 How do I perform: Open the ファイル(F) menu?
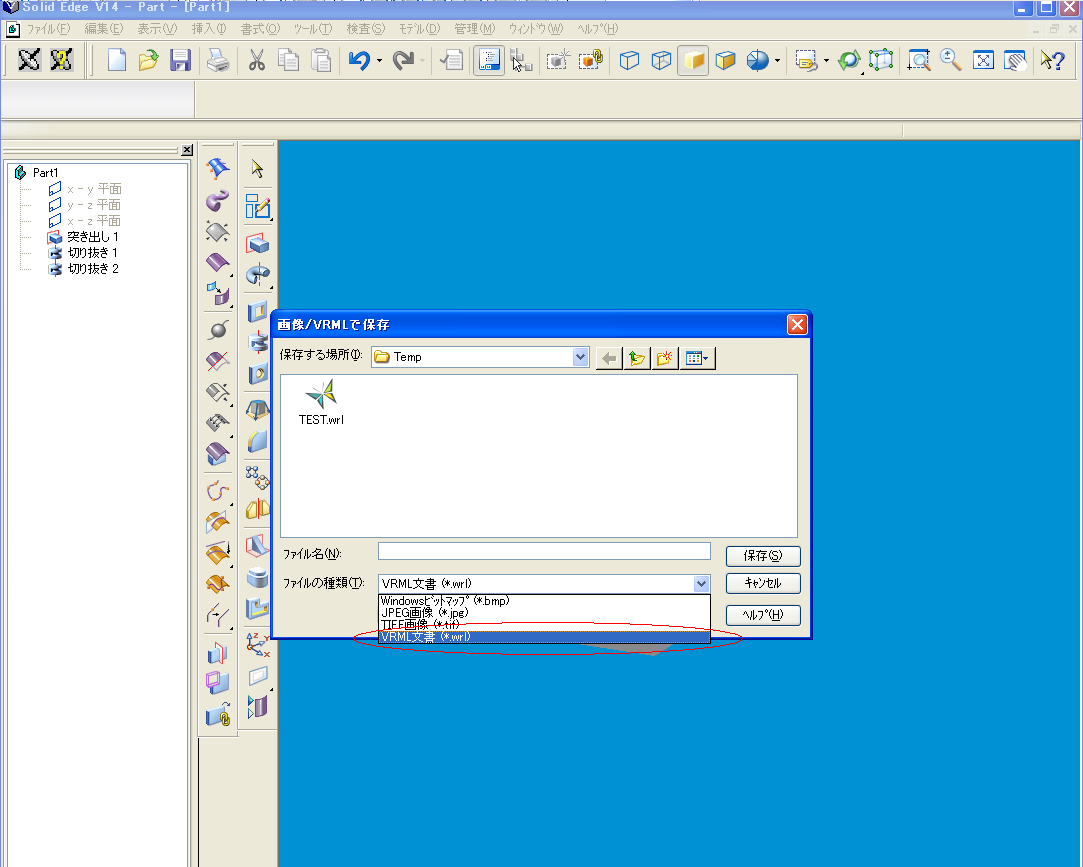(48, 29)
